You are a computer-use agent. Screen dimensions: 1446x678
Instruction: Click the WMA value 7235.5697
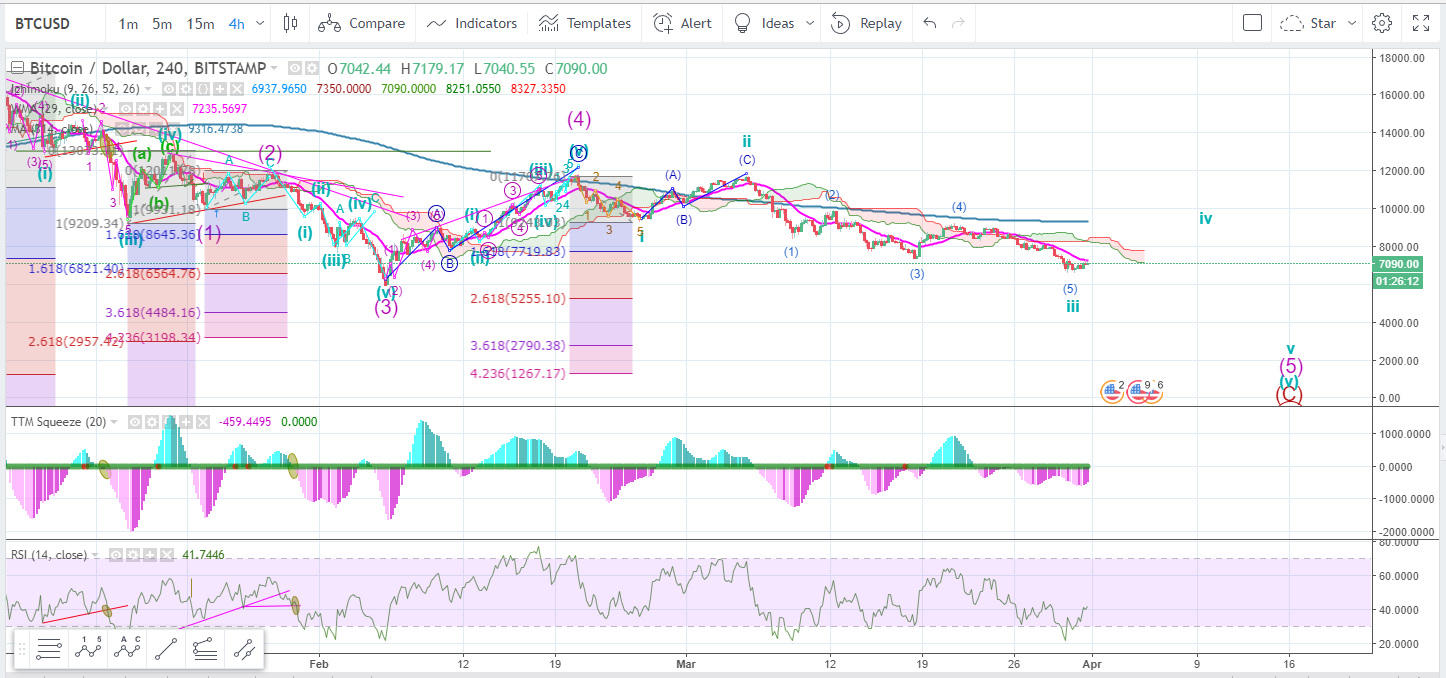click(220, 108)
